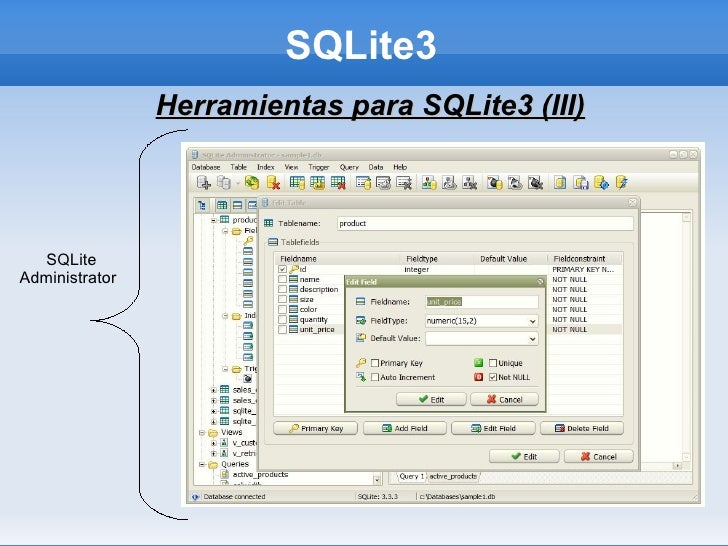Click the Add Field button

[404, 429]
